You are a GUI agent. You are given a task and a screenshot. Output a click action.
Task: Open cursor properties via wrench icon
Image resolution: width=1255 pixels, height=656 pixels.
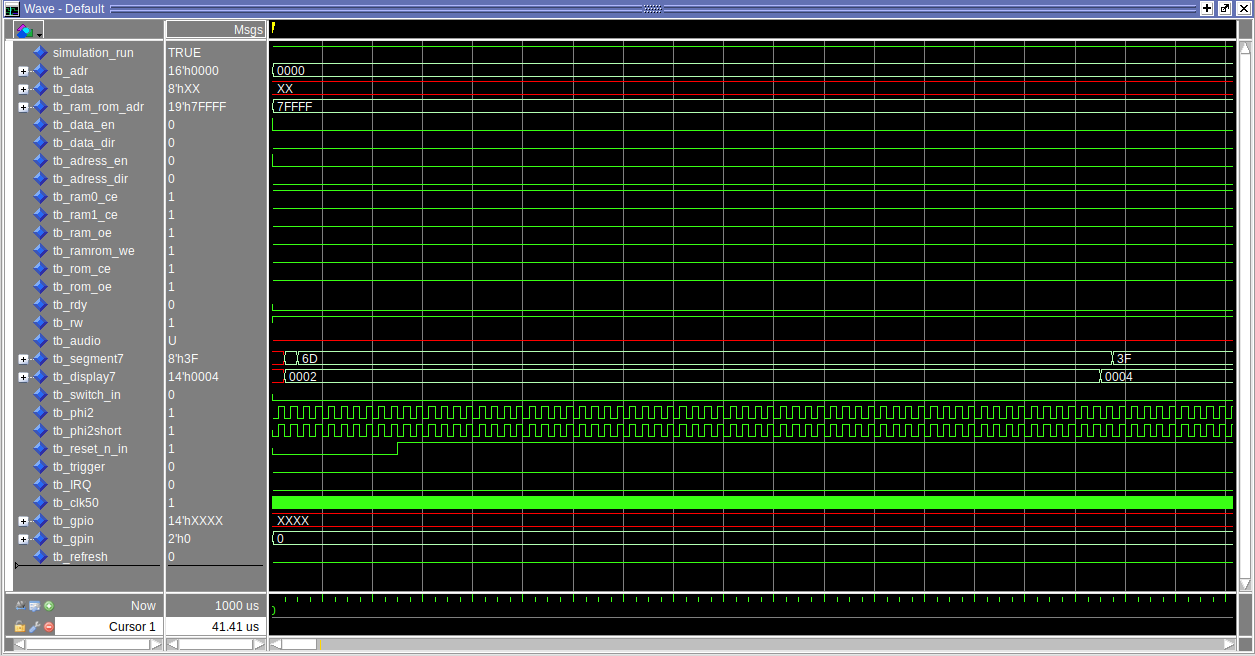(34, 627)
